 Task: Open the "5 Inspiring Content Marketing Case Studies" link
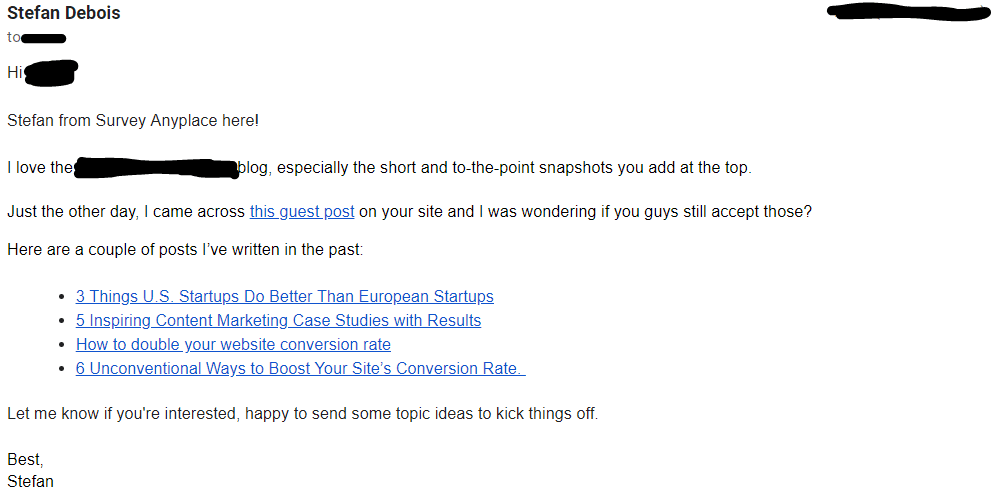coord(278,320)
